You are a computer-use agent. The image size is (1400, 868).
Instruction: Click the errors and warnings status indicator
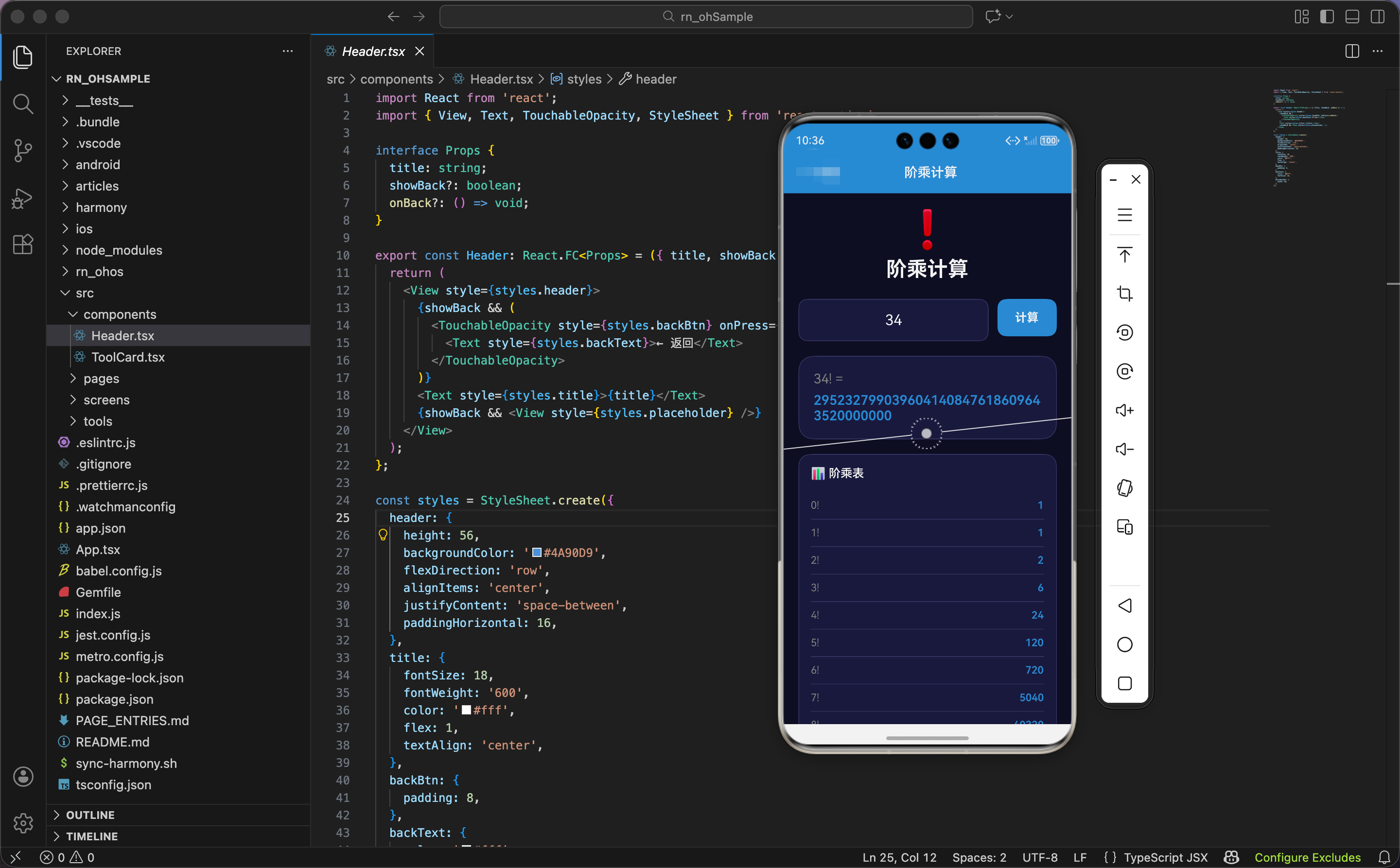tap(67, 857)
